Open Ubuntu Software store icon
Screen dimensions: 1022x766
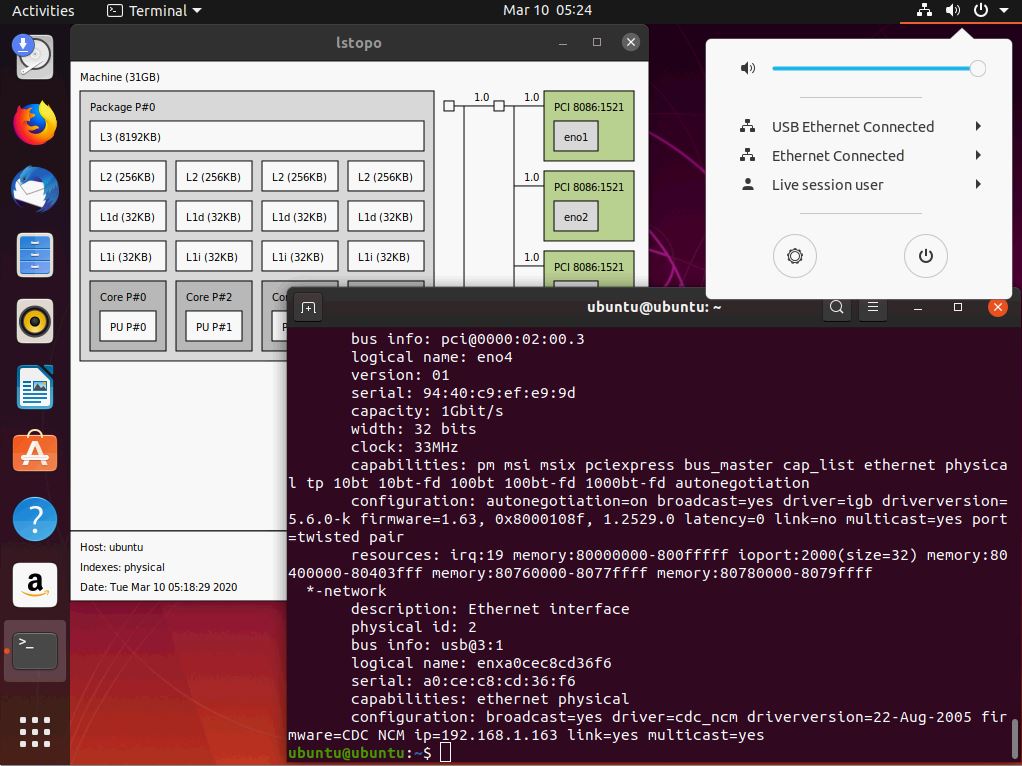pos(36,453)
